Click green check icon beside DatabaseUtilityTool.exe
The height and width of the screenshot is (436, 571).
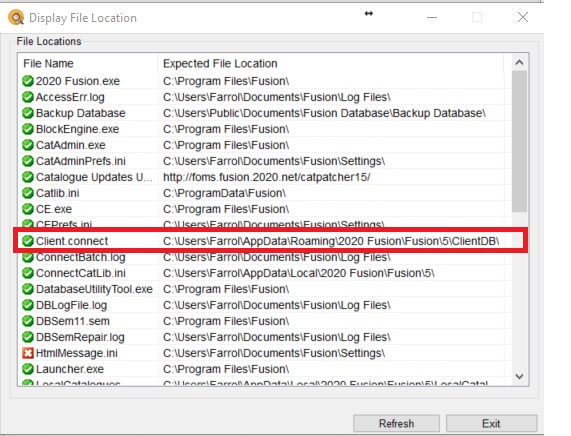(x=28, y=289)
